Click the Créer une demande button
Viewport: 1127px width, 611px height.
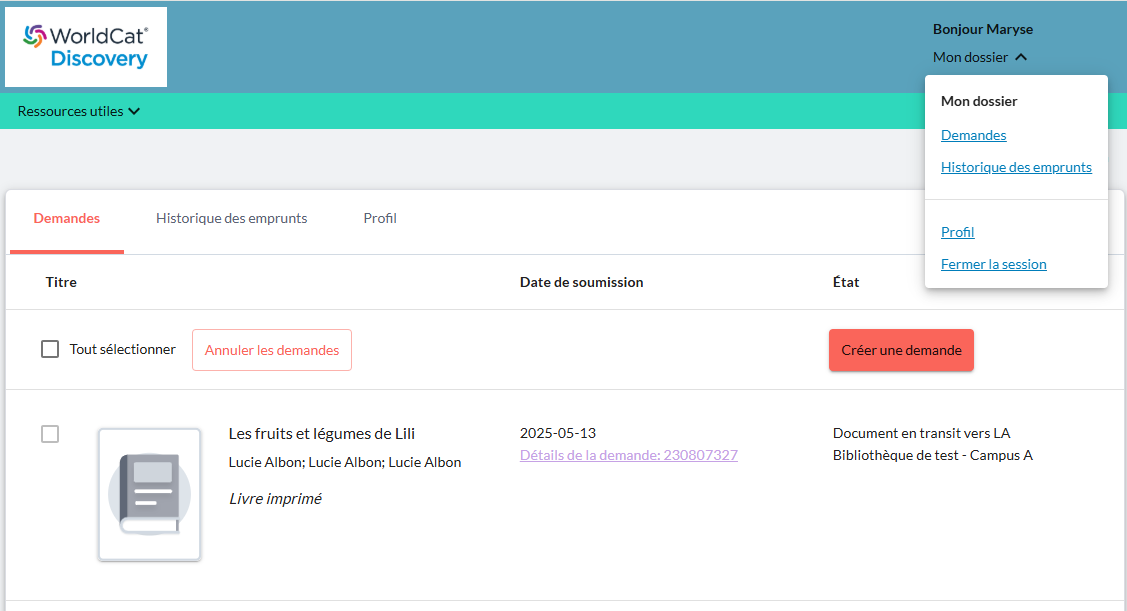[x=901, y=350]
